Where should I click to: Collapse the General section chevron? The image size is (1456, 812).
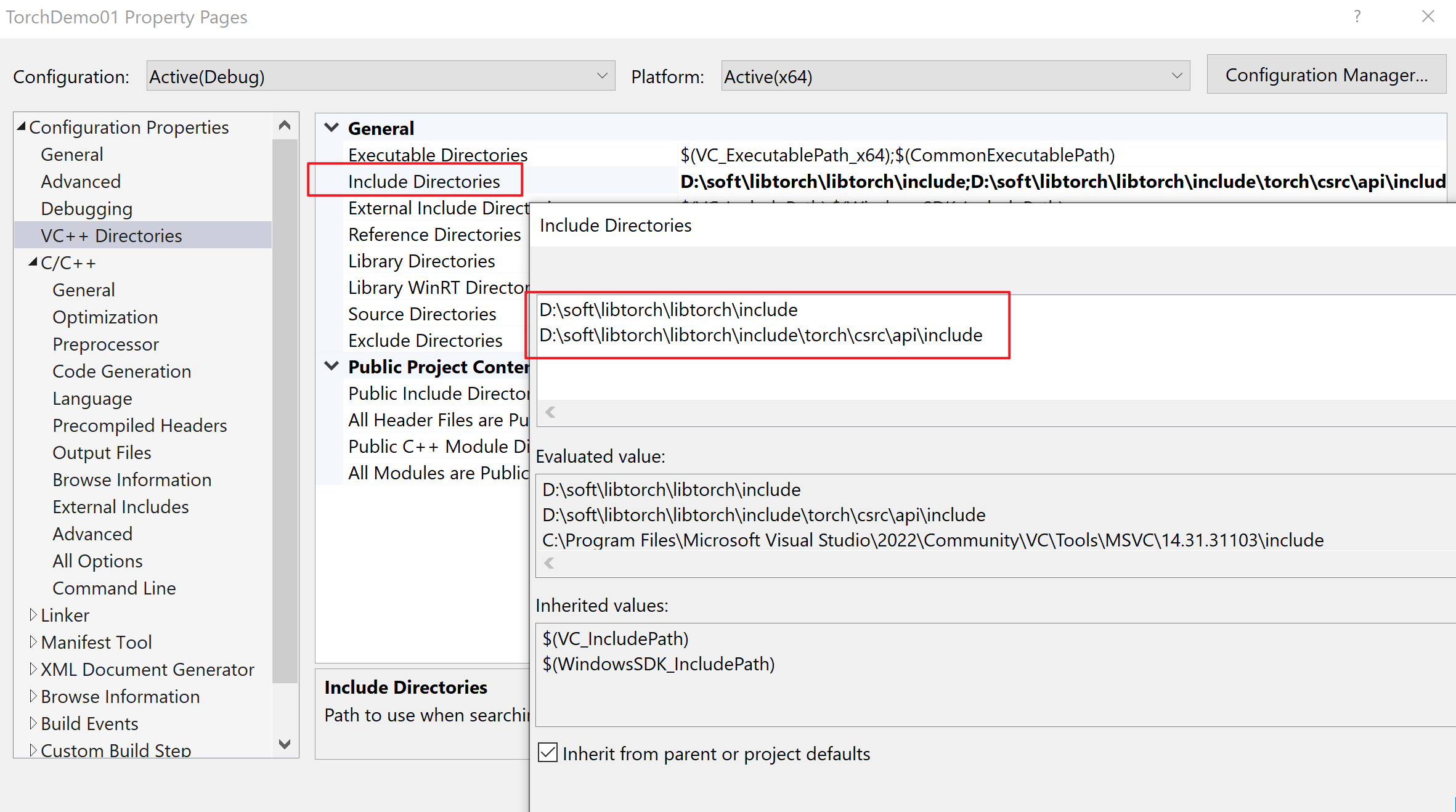tap(331, 128)
